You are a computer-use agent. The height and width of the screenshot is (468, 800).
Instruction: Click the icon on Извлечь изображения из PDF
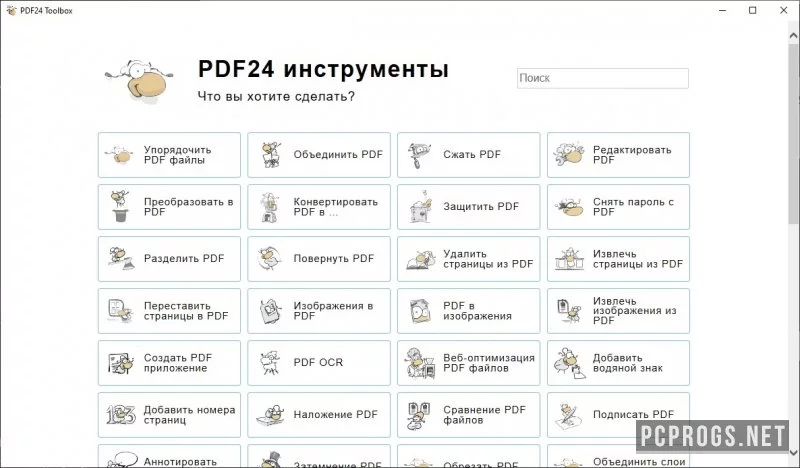pos(569,310)
